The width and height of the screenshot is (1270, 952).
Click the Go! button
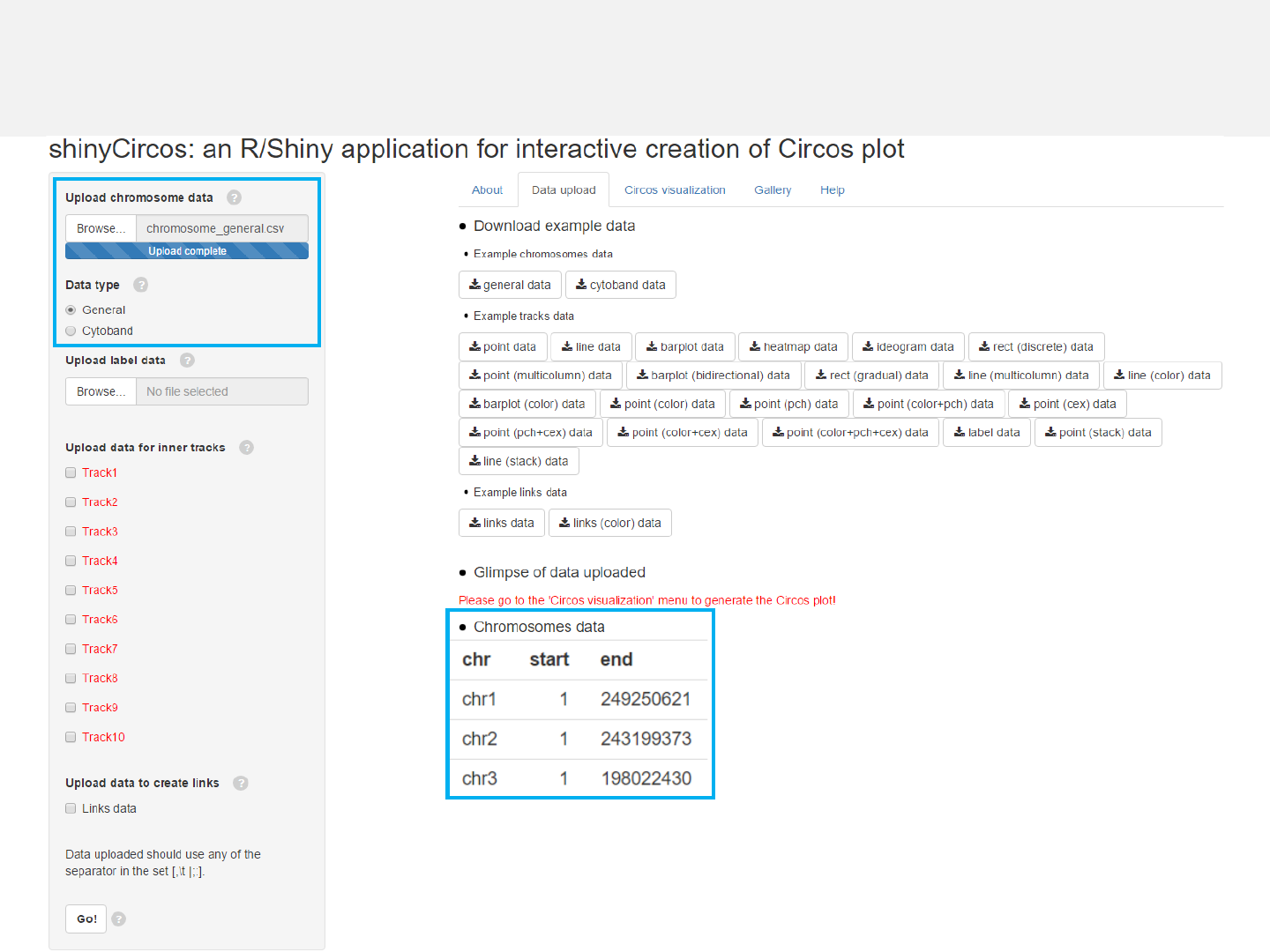pyautogui.click(x=86, y=919)
